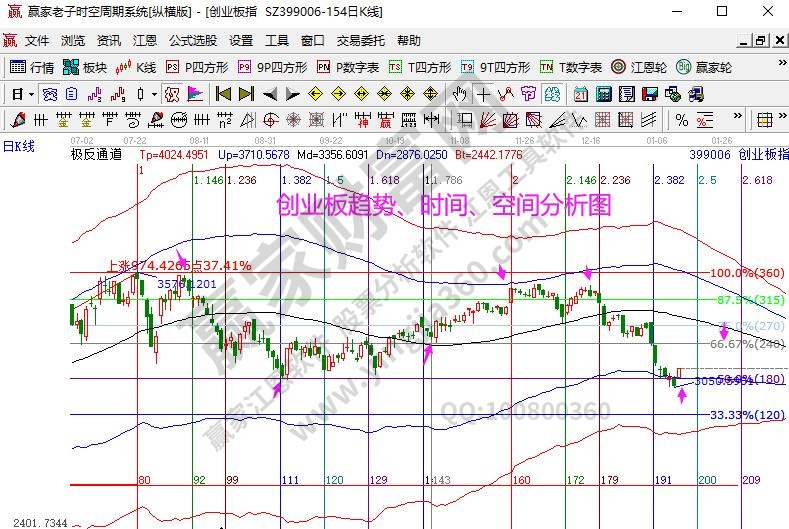The height and width of the screenshot is (529, 789).
Task: Switch to the K线 candlestick chart
Action: (137, 67)
